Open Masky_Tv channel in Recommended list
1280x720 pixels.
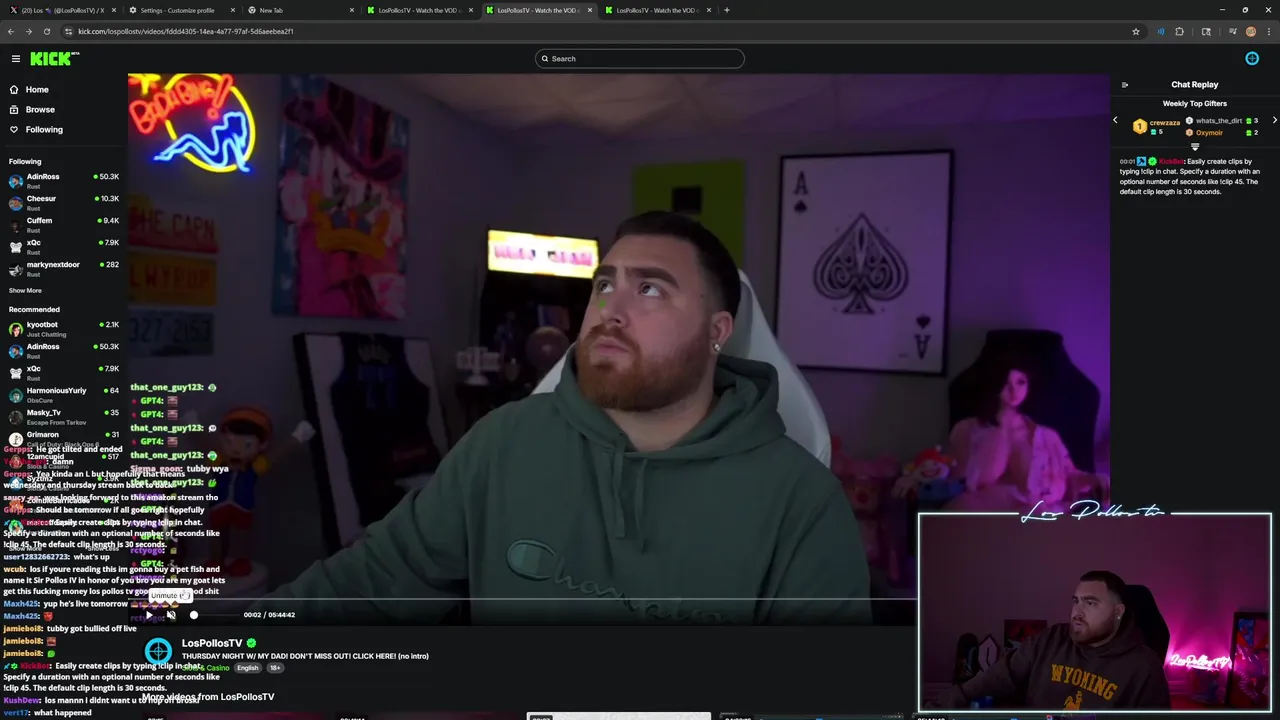coord(63,417)
